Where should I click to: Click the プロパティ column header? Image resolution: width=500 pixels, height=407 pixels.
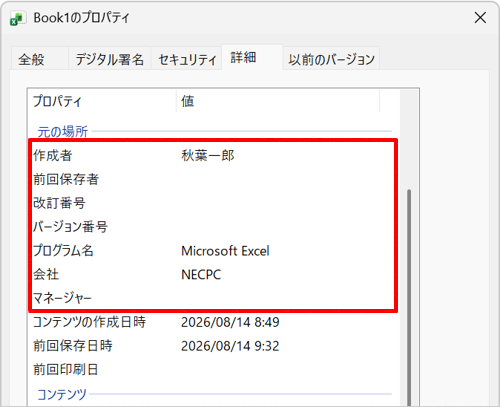tap(102, 101)
